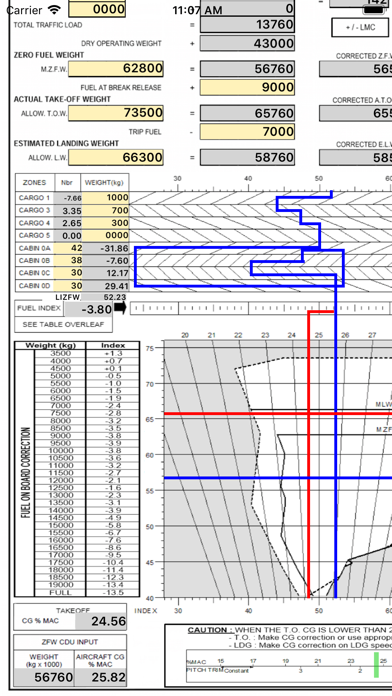
Task: Tap the SEE TABLE OVERLEAF button
Action: click(63, 324)
